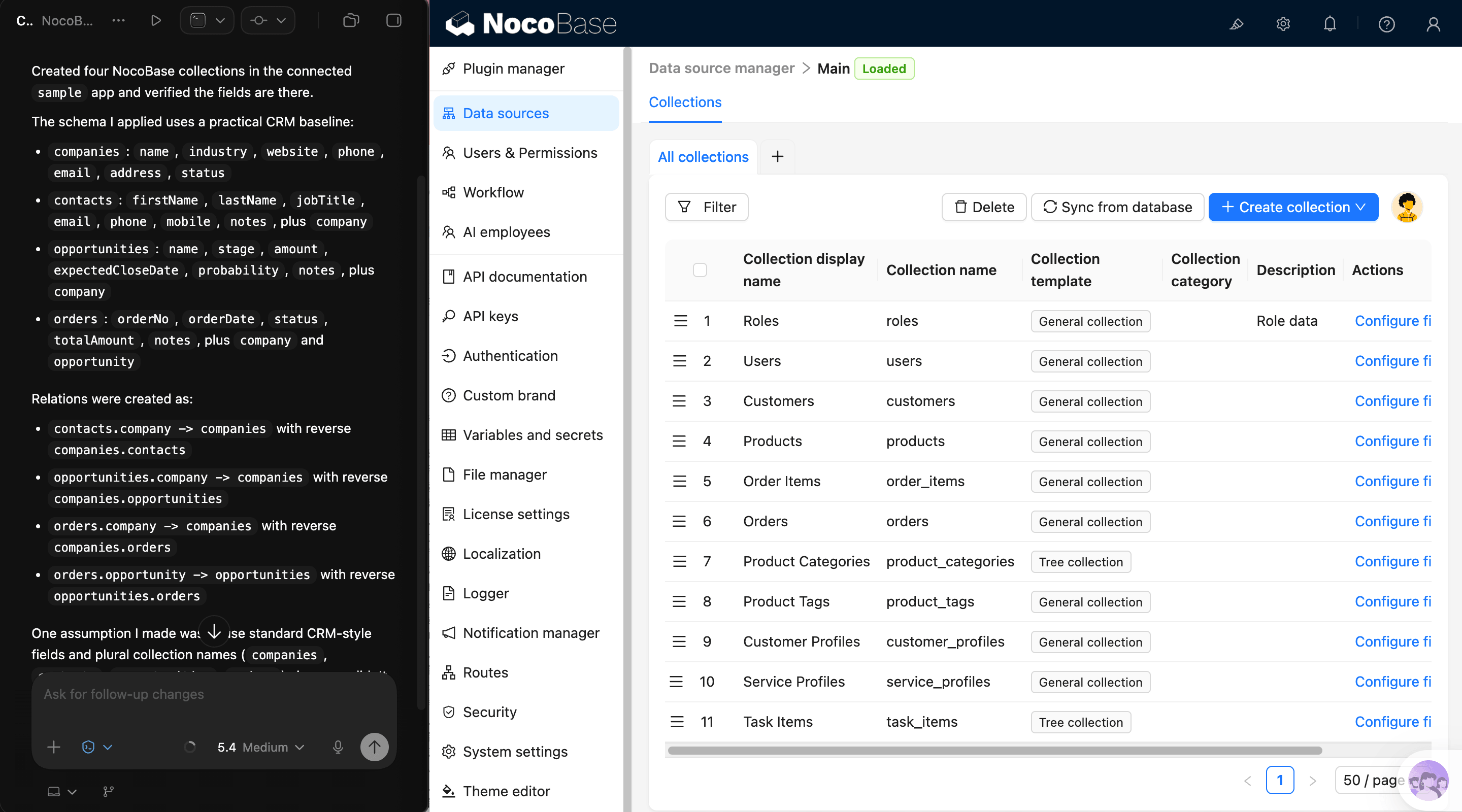Open the Workflow section in the sidebar
1462x812 pixels.
(492, 192)
